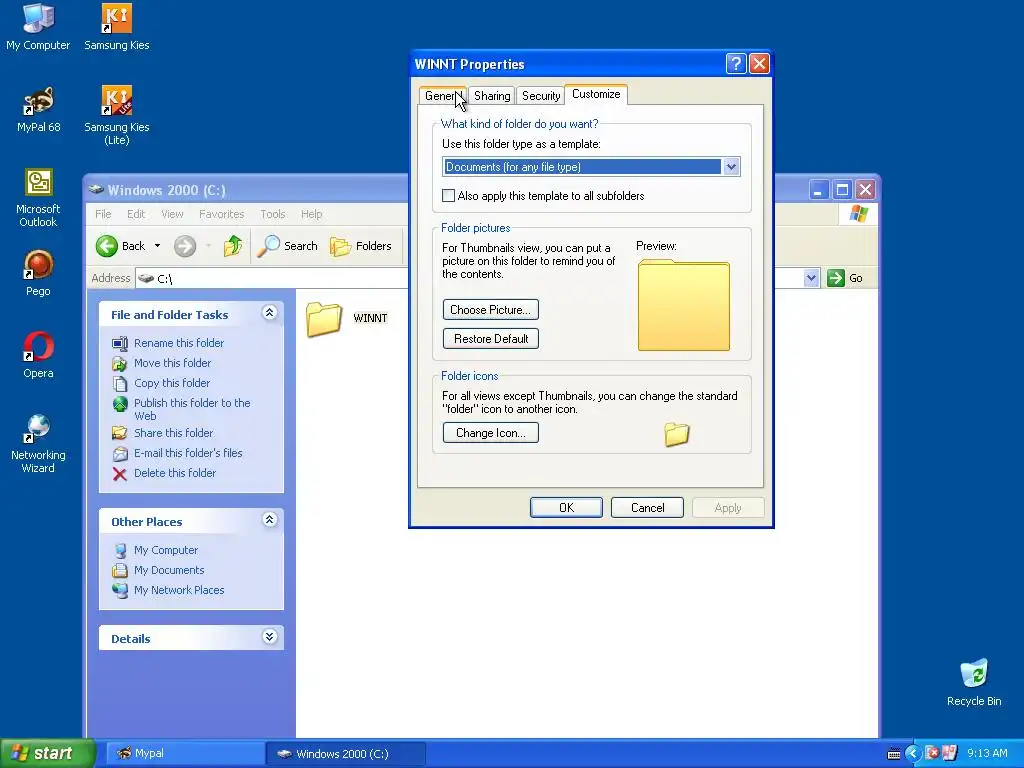Launch Samsung Kies (Lite) shortcut
Viewport: 1024px width, 768px height.
point(116,116)
